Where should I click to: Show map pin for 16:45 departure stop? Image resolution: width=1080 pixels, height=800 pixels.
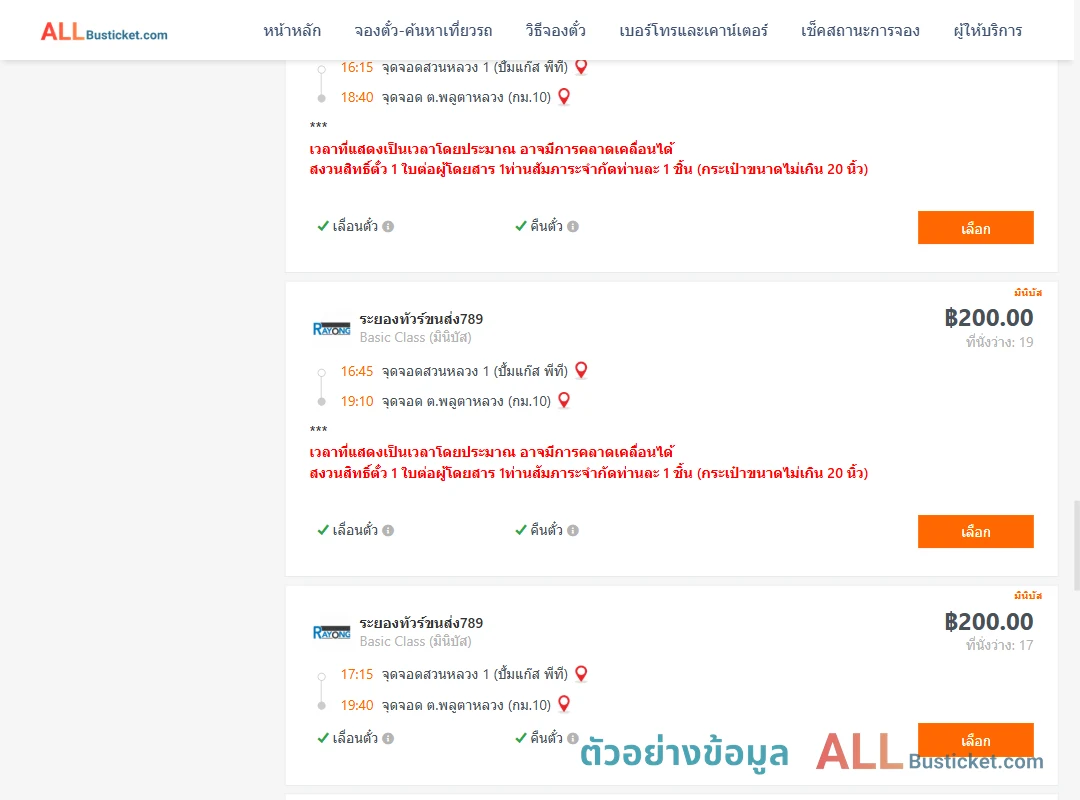point(581,370)
